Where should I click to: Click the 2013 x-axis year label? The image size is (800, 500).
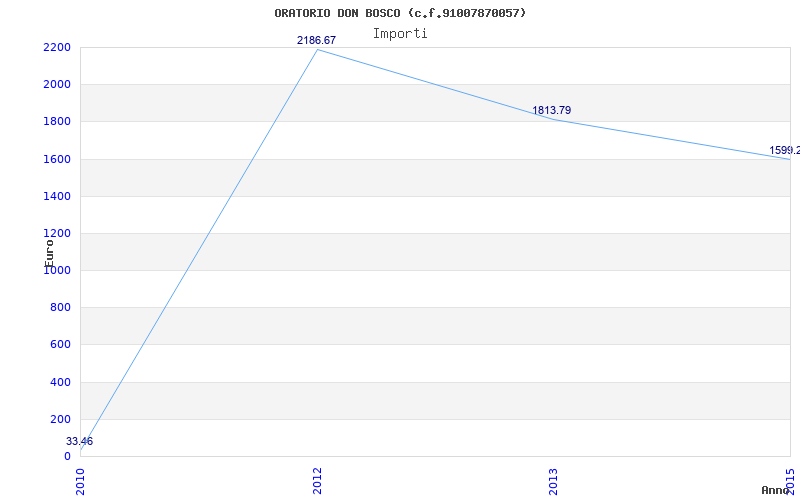point(554,481)
